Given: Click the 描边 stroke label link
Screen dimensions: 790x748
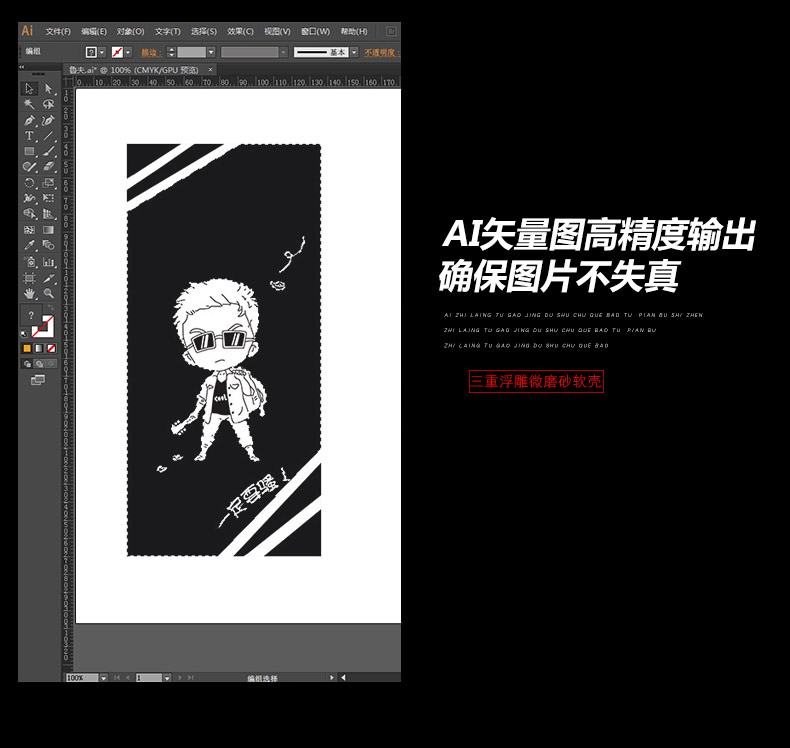Looking at the screenshot, I should pos(150,52).
